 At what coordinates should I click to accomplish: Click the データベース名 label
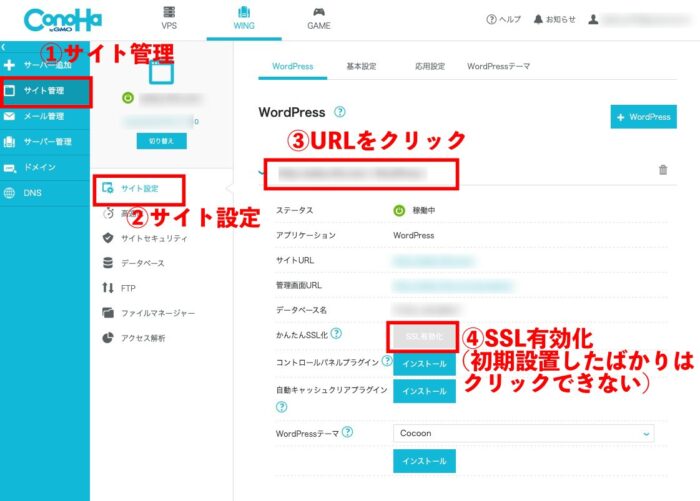[x=301, y=310]
